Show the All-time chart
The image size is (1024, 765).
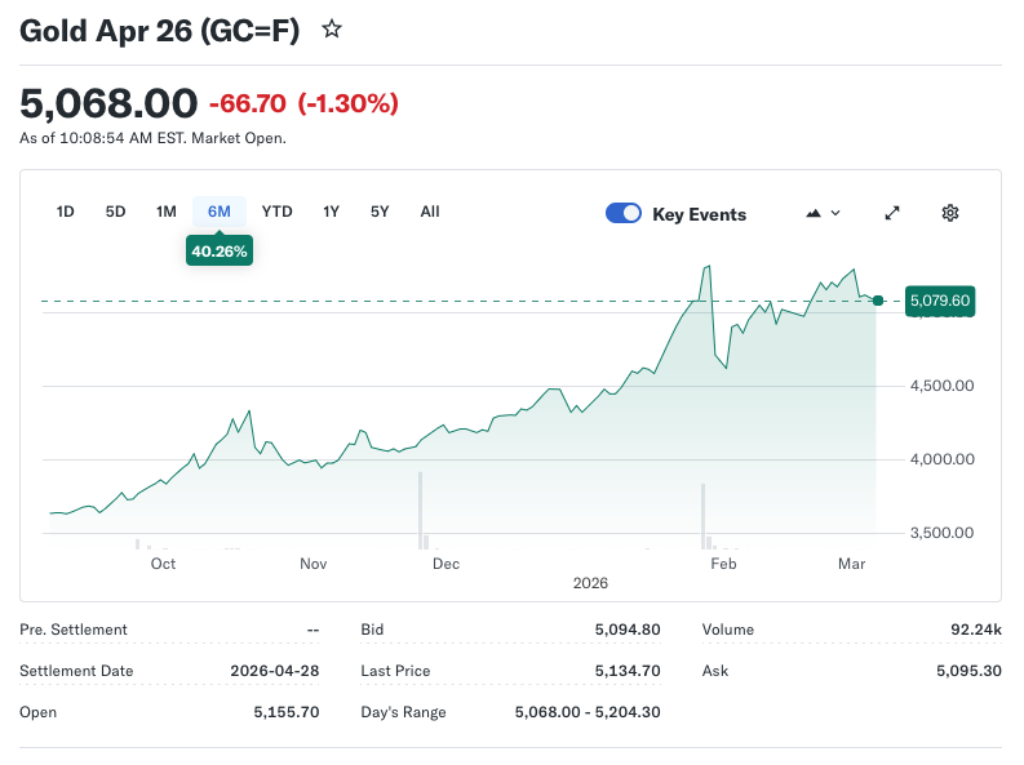click(429, 211)
